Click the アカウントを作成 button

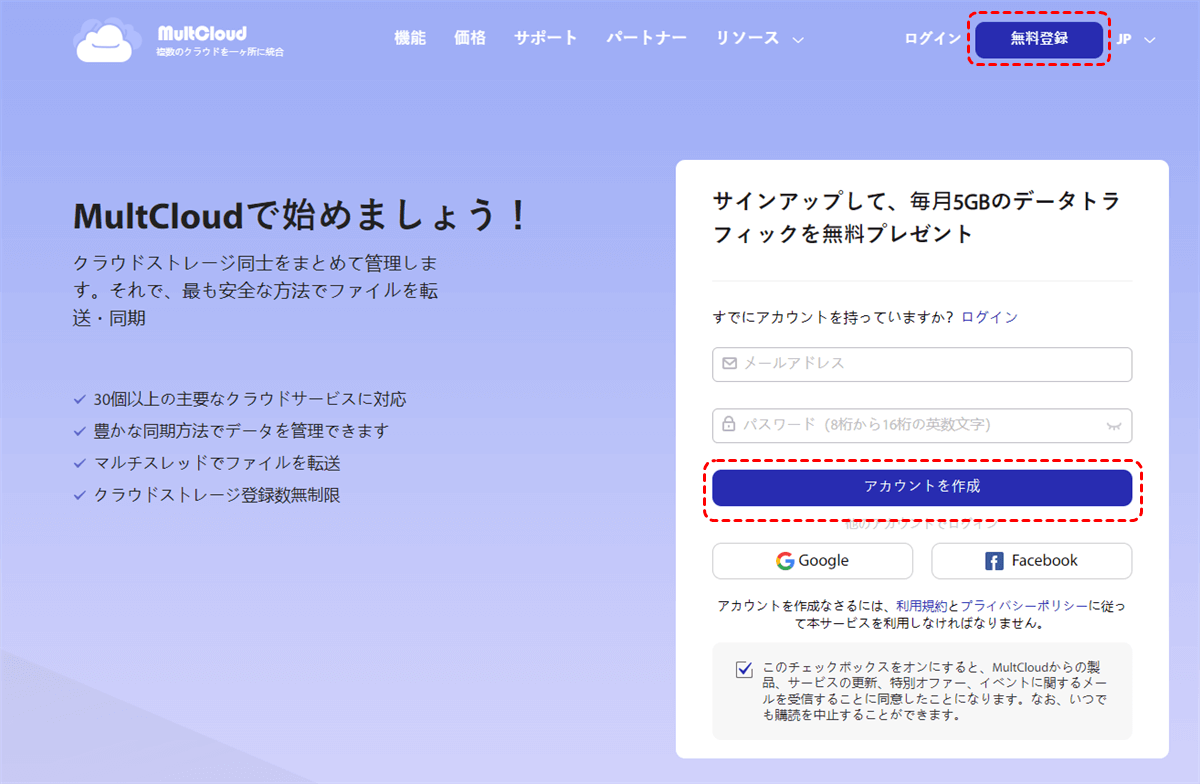click(x=922, y=487)
